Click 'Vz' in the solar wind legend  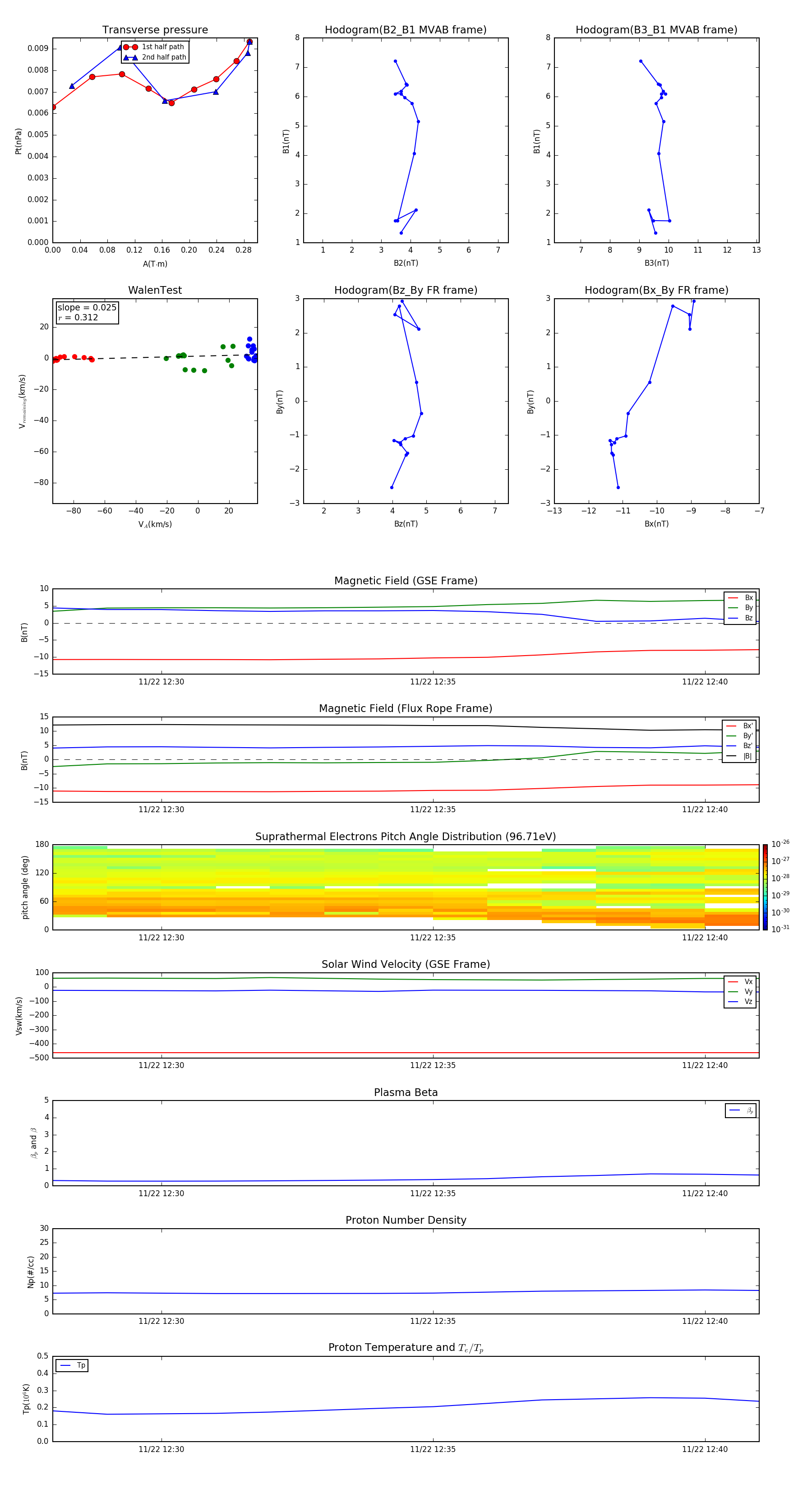[x=748, y=1001]
